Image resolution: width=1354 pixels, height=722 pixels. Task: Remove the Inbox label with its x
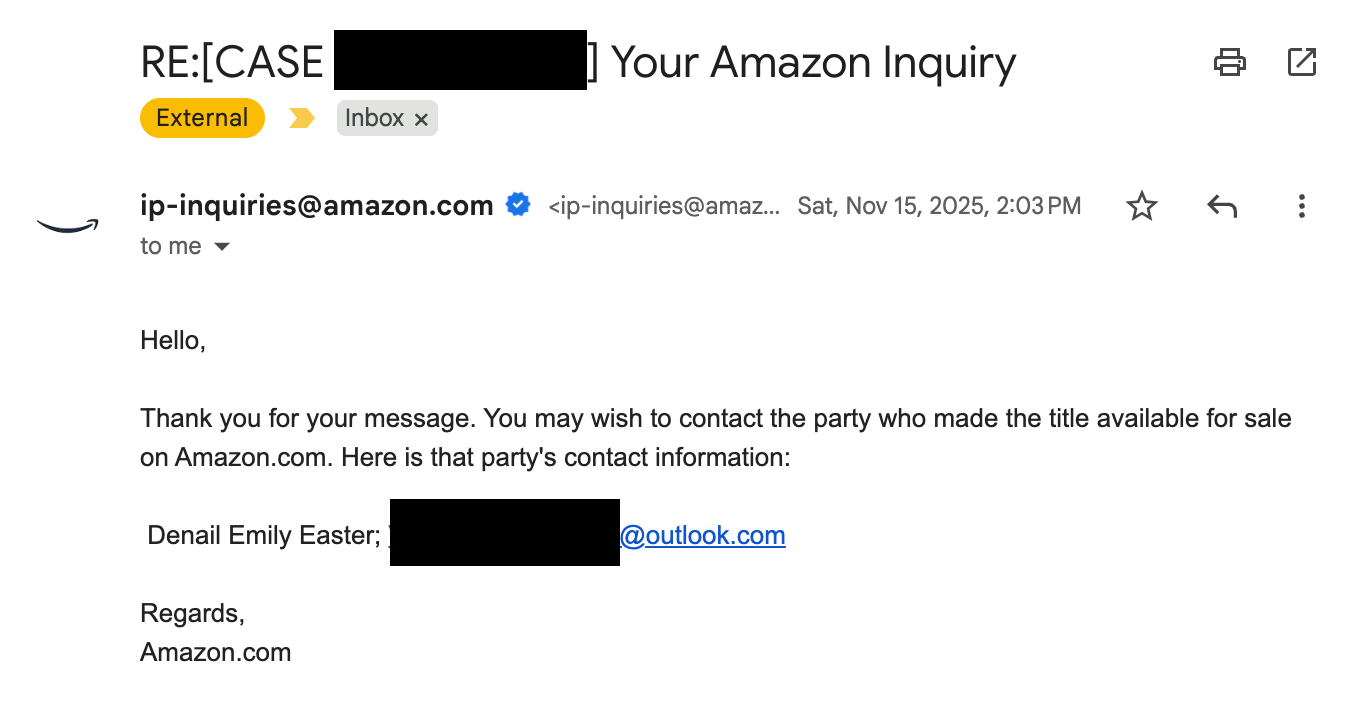tap(421, 120)
